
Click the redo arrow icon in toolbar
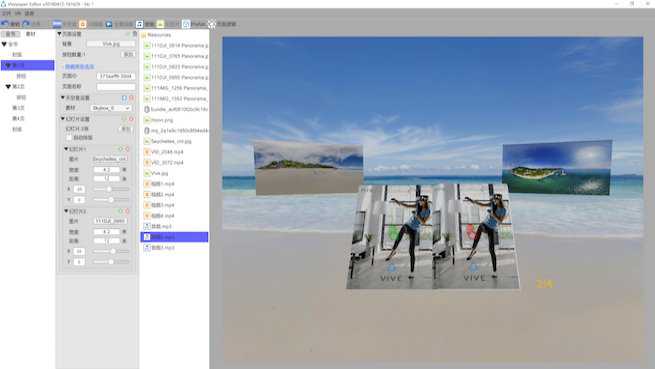coord(26,24)
